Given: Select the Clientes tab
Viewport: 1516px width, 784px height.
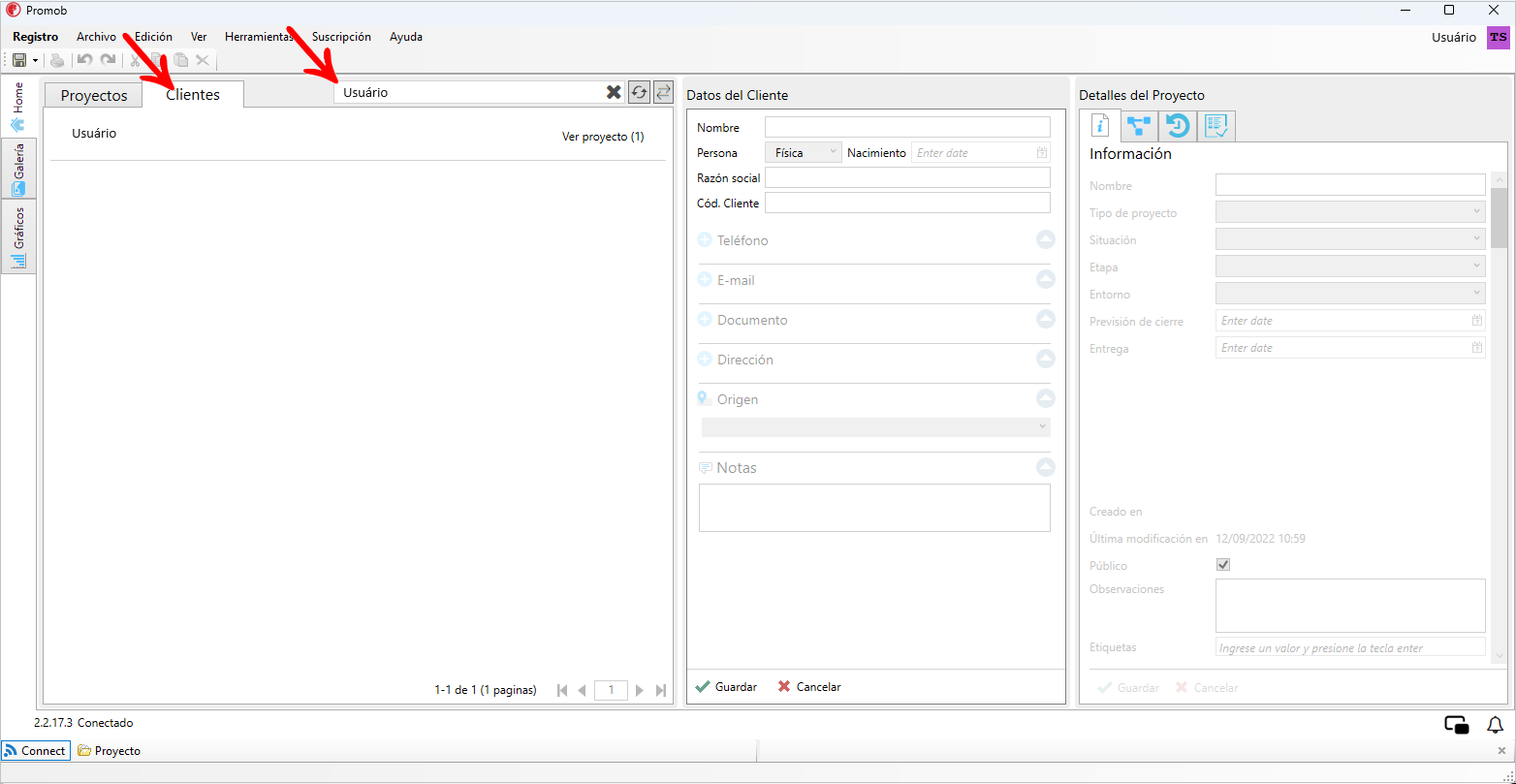Looking at the screenshot, I should click(193, 94).
